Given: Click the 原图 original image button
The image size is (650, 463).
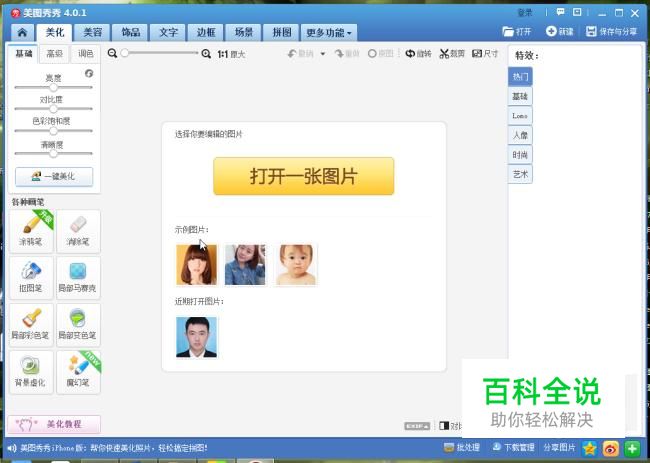Looking at the screenshot, I should pos(381,53).
